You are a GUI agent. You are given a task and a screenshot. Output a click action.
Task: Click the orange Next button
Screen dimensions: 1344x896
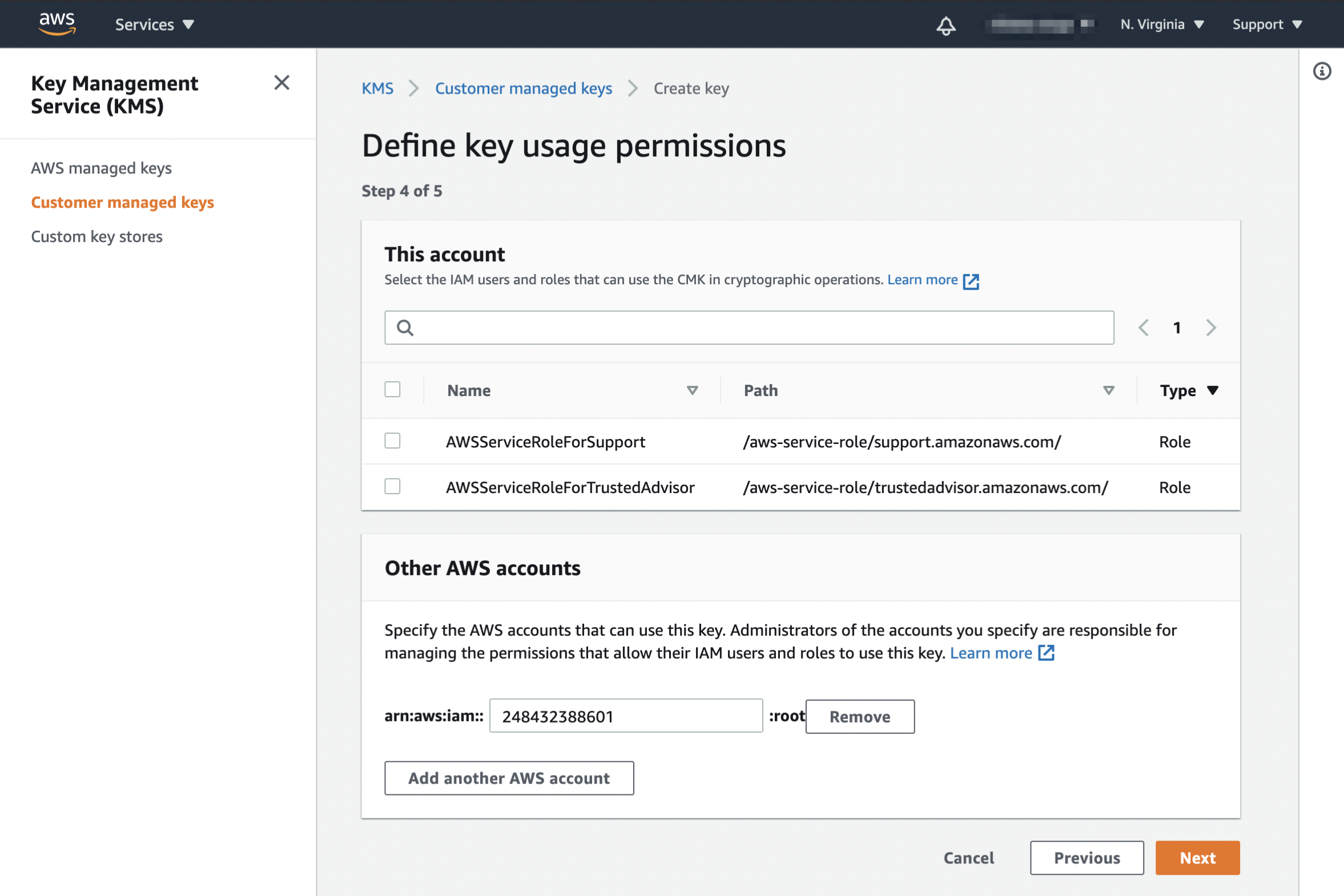coord(1197,858)
